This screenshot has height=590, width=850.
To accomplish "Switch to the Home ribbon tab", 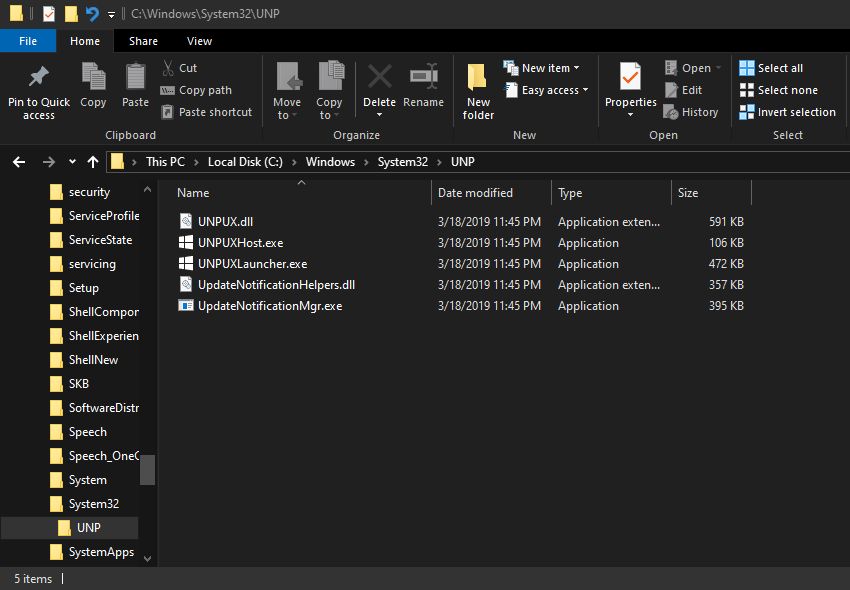I will coord(85,41).
